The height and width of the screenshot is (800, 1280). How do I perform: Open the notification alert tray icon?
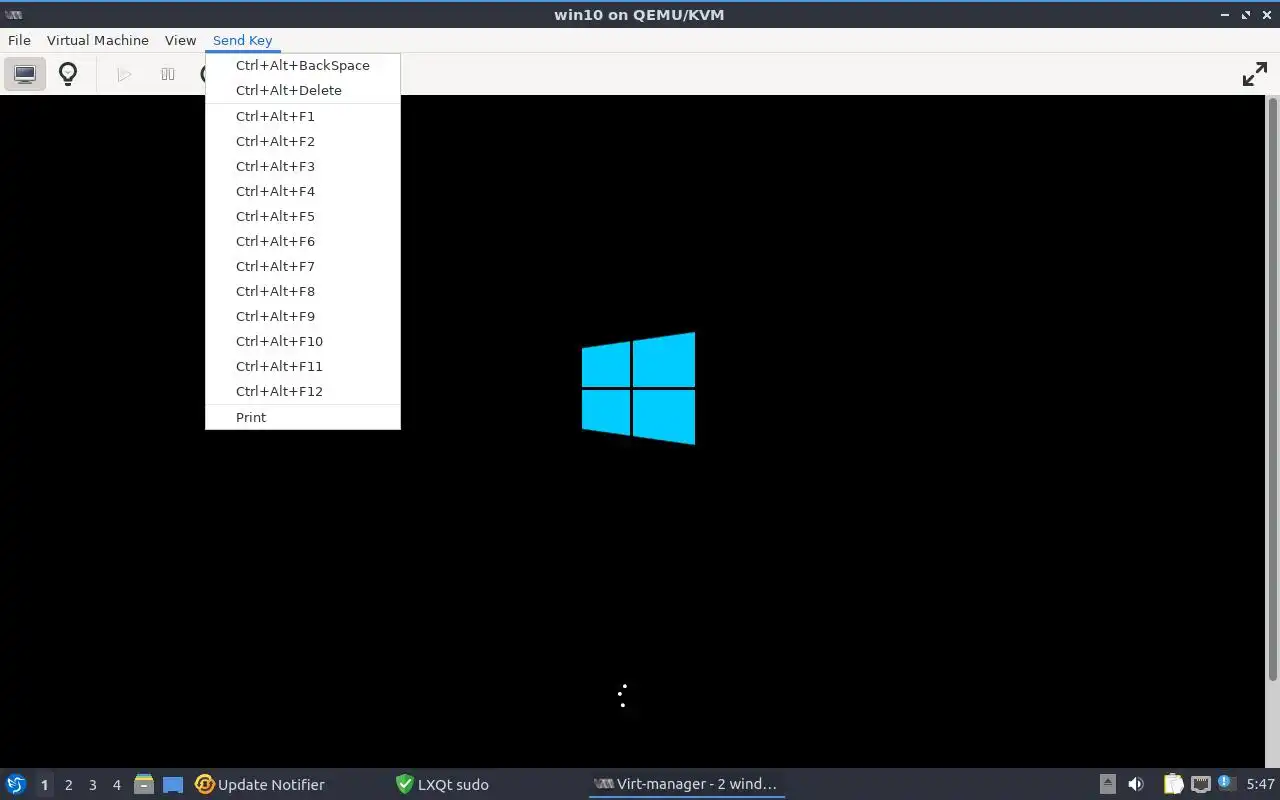pyautogui.click(x=1227, y=784)
